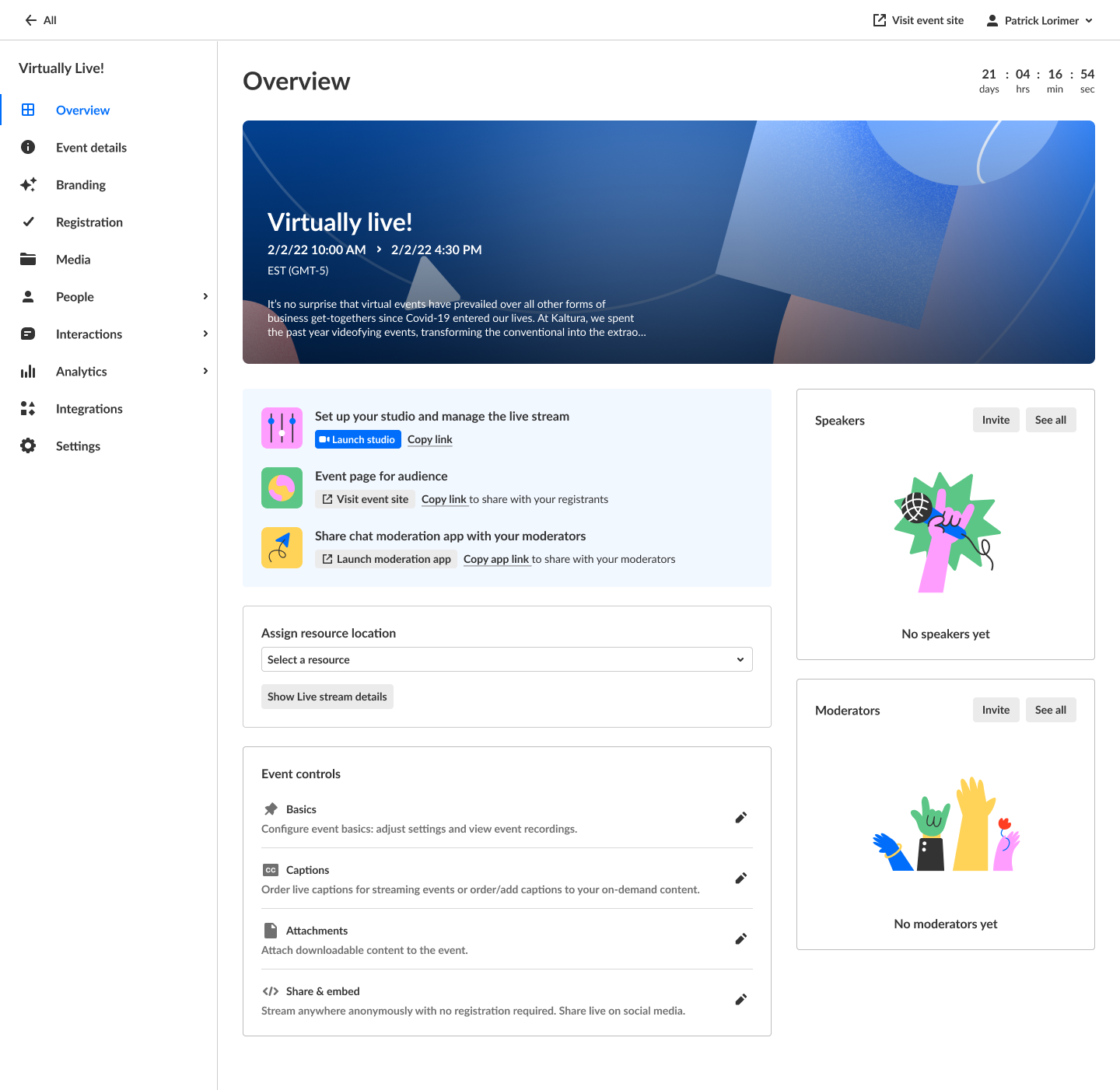Edit Basics using the pencil icon
This screenshot has height=1090, width=1120.
[x=741, y=818]
